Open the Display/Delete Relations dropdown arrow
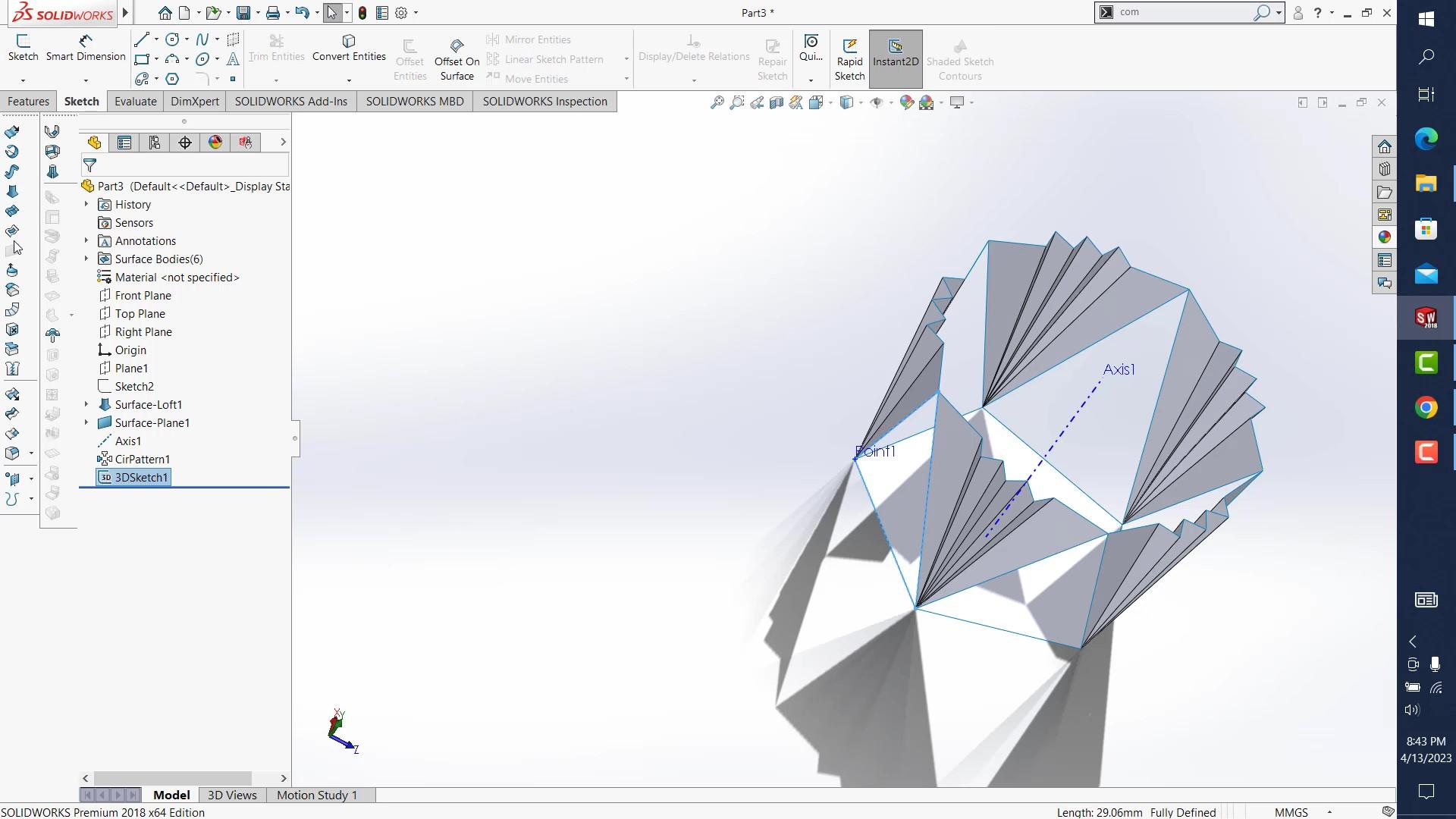The height and width of the screenshot is (819, 1456). pos(694,80)
